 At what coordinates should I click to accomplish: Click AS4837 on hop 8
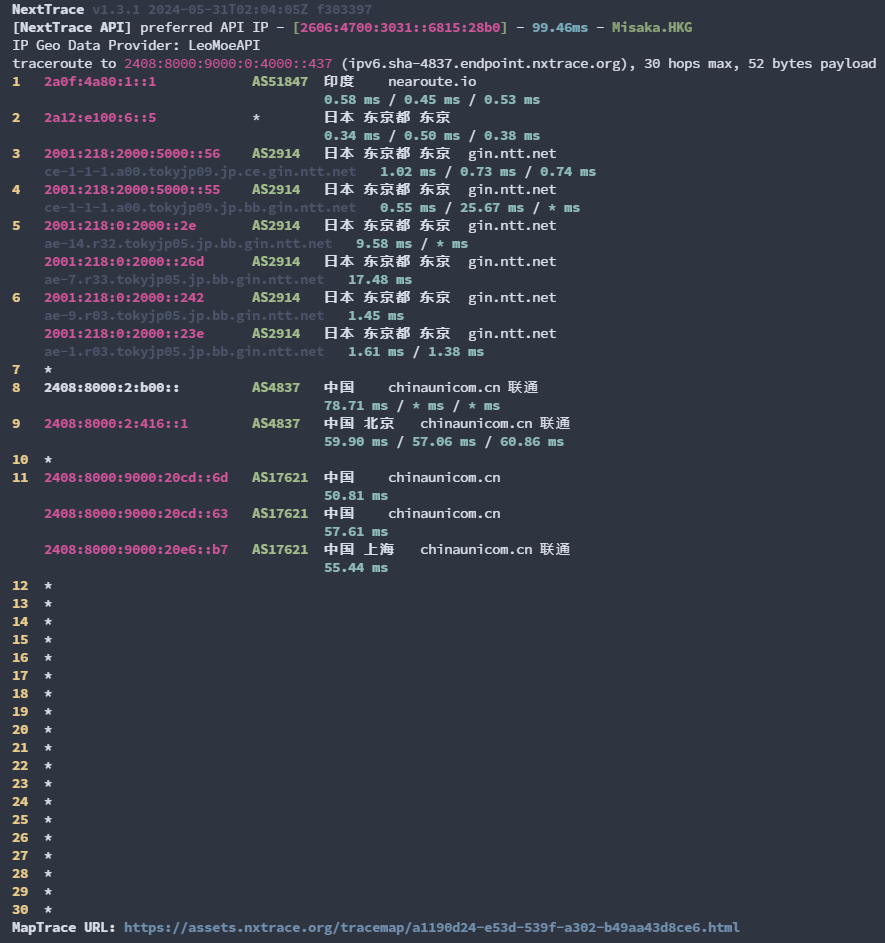coord(276,388)
